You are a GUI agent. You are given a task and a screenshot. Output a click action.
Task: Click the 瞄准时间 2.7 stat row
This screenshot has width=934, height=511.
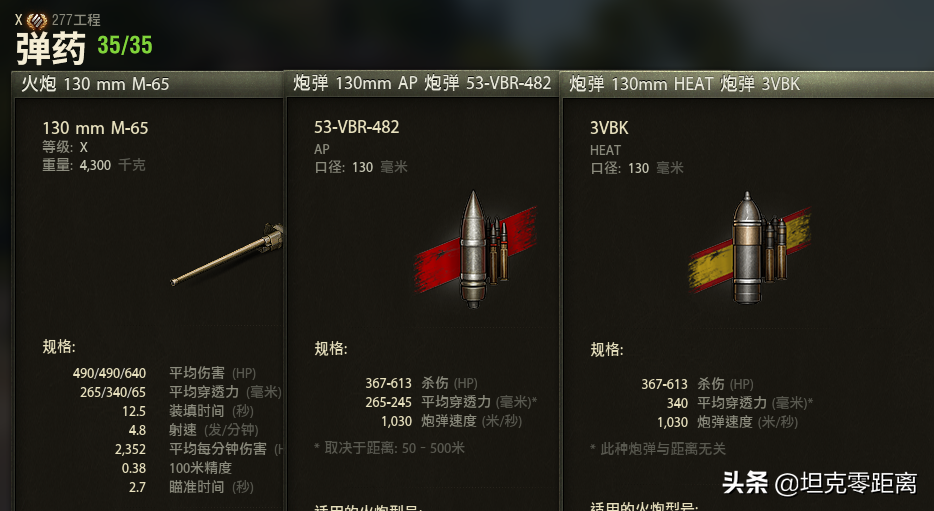(191, 487)
